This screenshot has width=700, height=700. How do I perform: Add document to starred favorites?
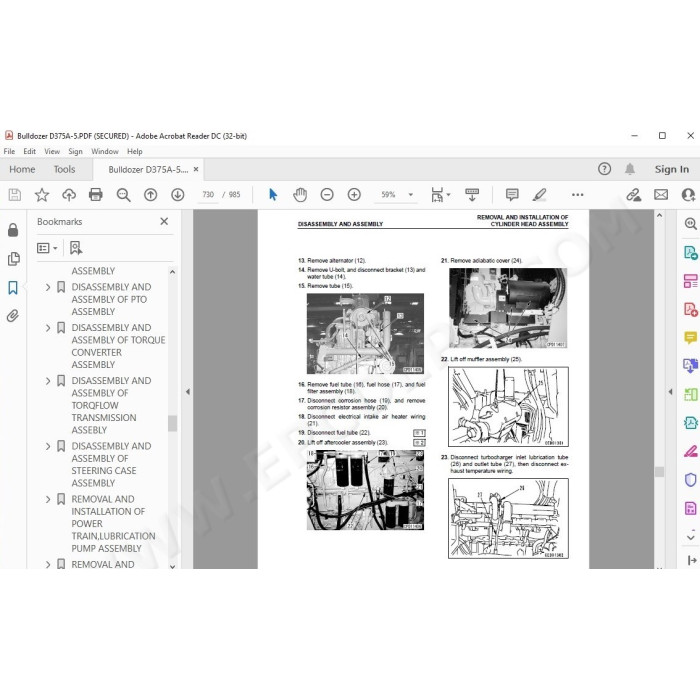point(42,195)
